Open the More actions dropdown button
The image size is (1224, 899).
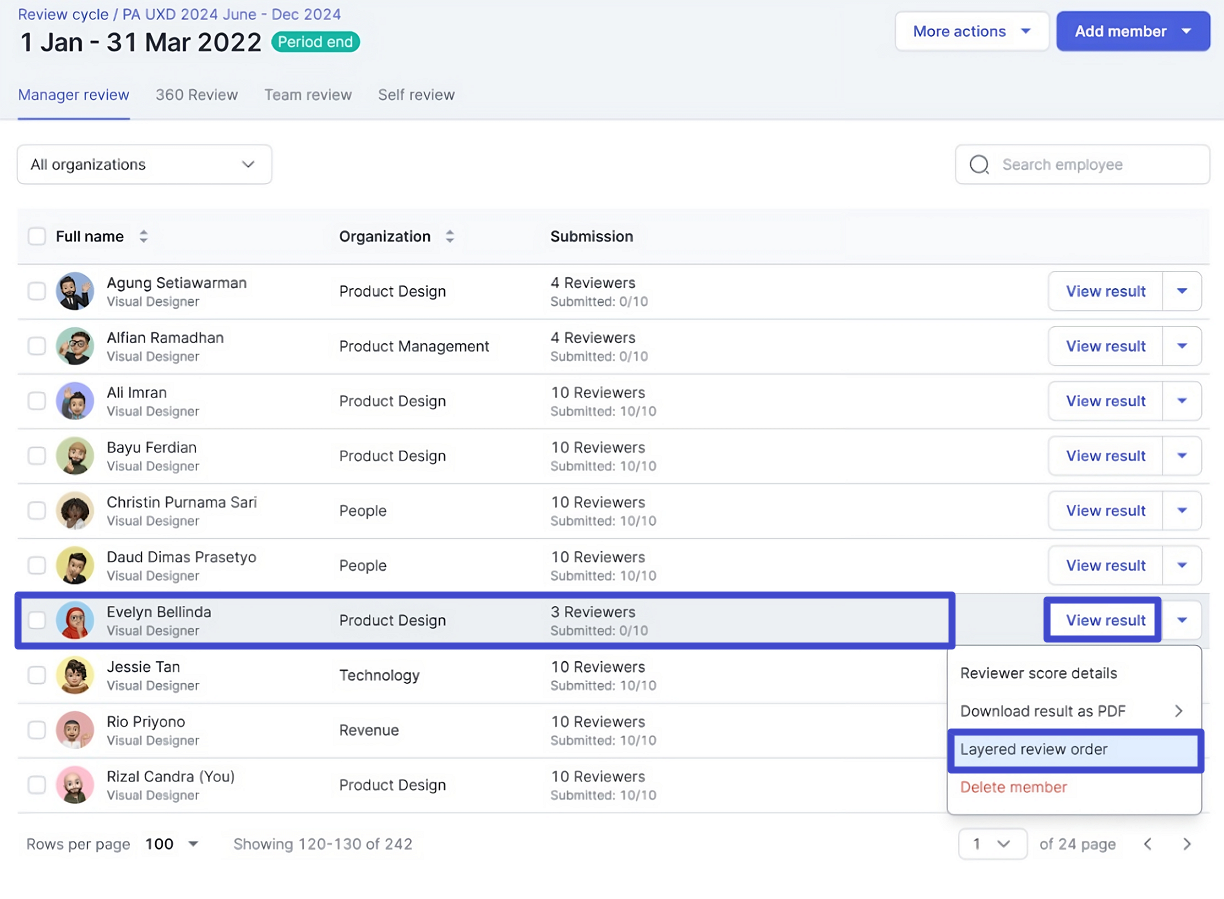tap(971, 31)
